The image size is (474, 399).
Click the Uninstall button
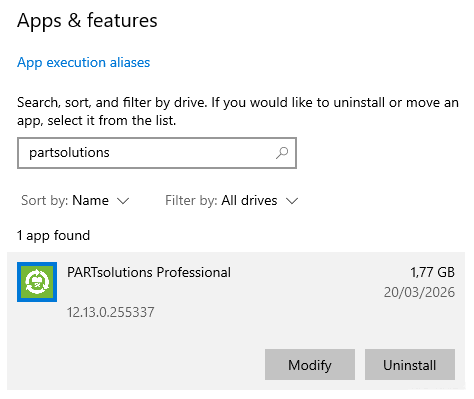(410, 365)
